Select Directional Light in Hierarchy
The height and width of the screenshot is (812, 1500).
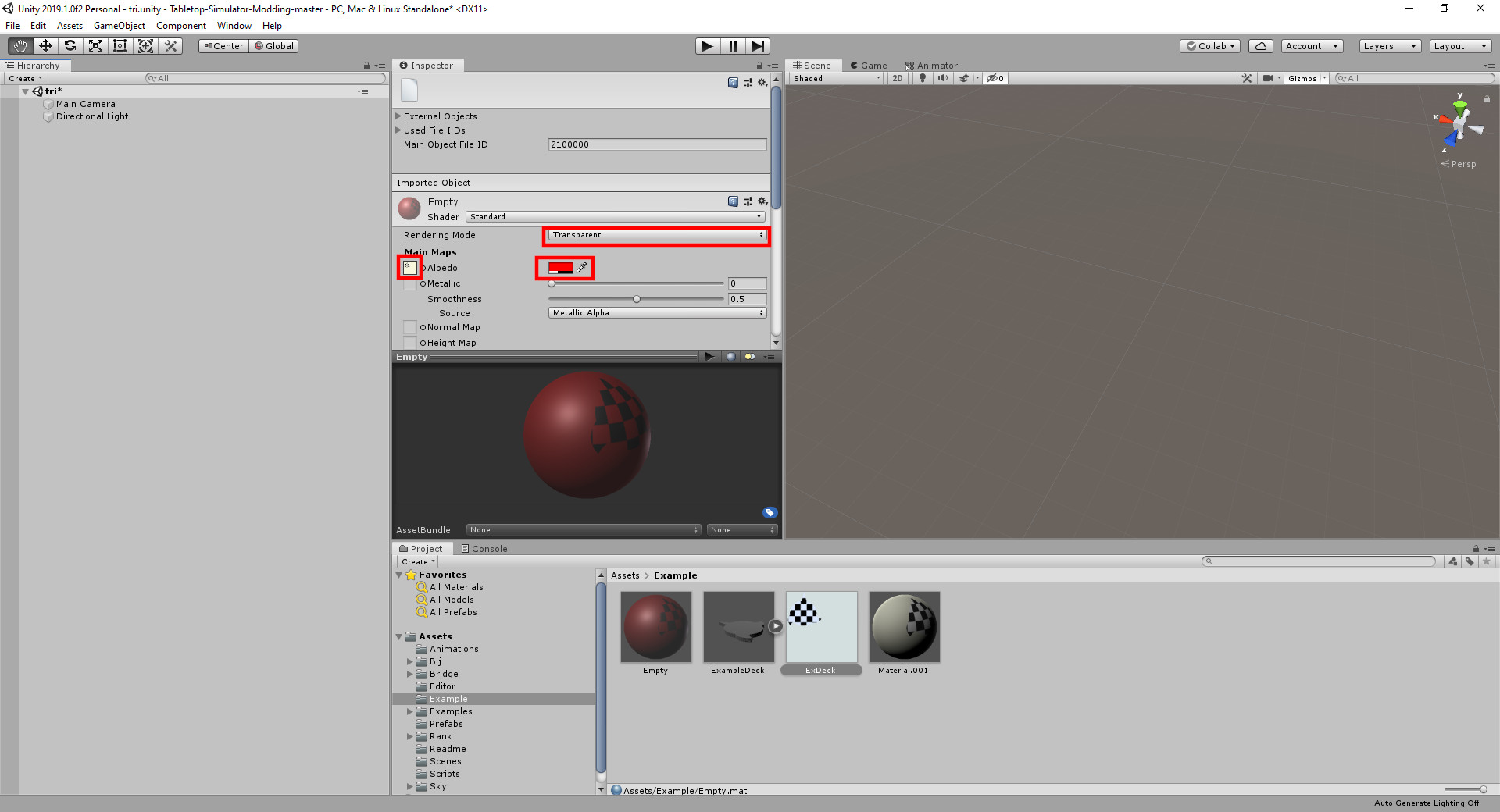(92, 116)
